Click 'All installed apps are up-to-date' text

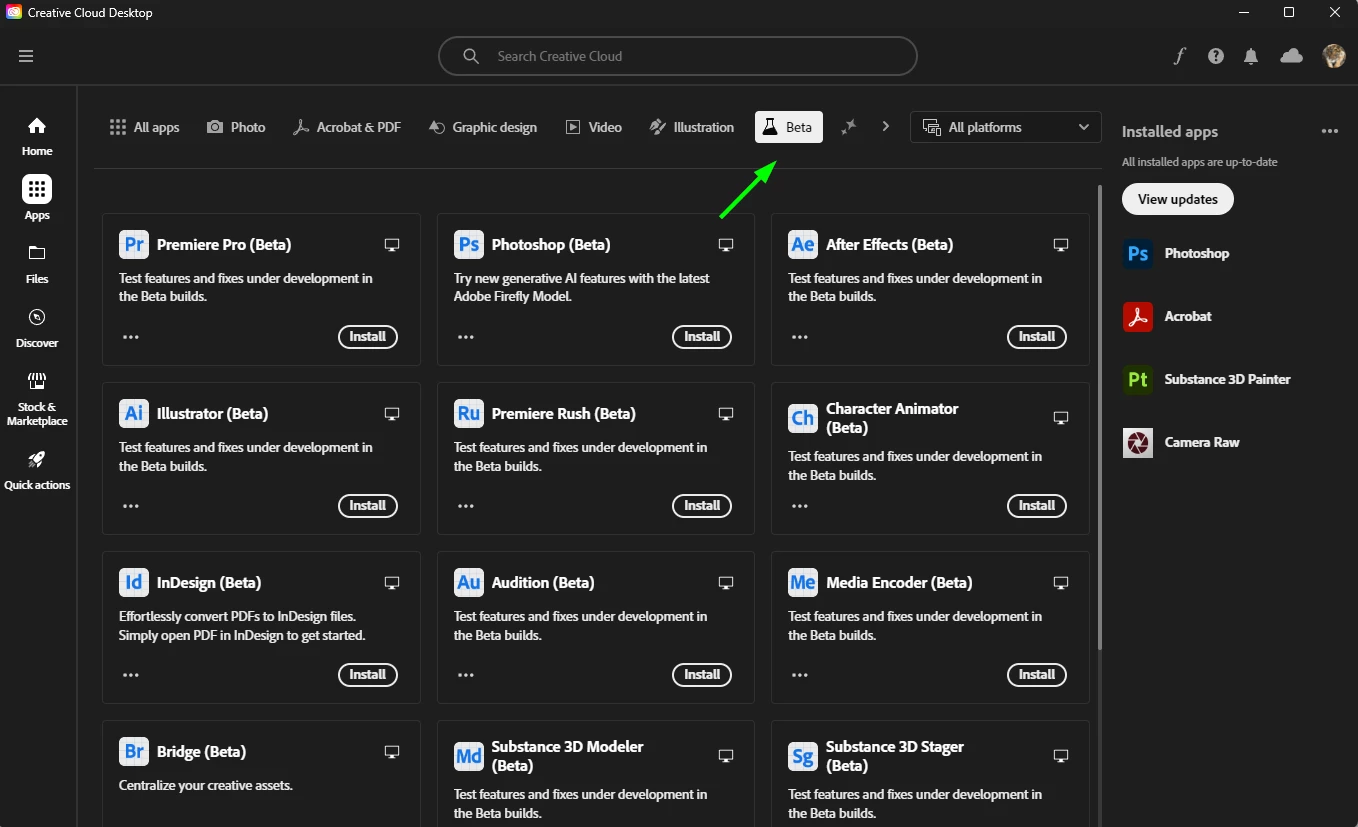pyautogui.click(x=1200, y=162)
